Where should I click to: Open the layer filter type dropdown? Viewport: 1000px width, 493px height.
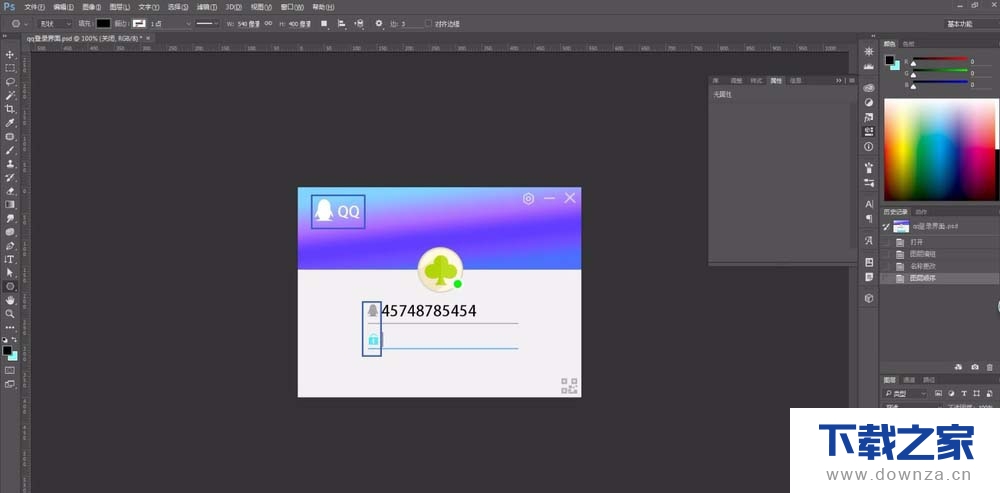coord(905,394)
